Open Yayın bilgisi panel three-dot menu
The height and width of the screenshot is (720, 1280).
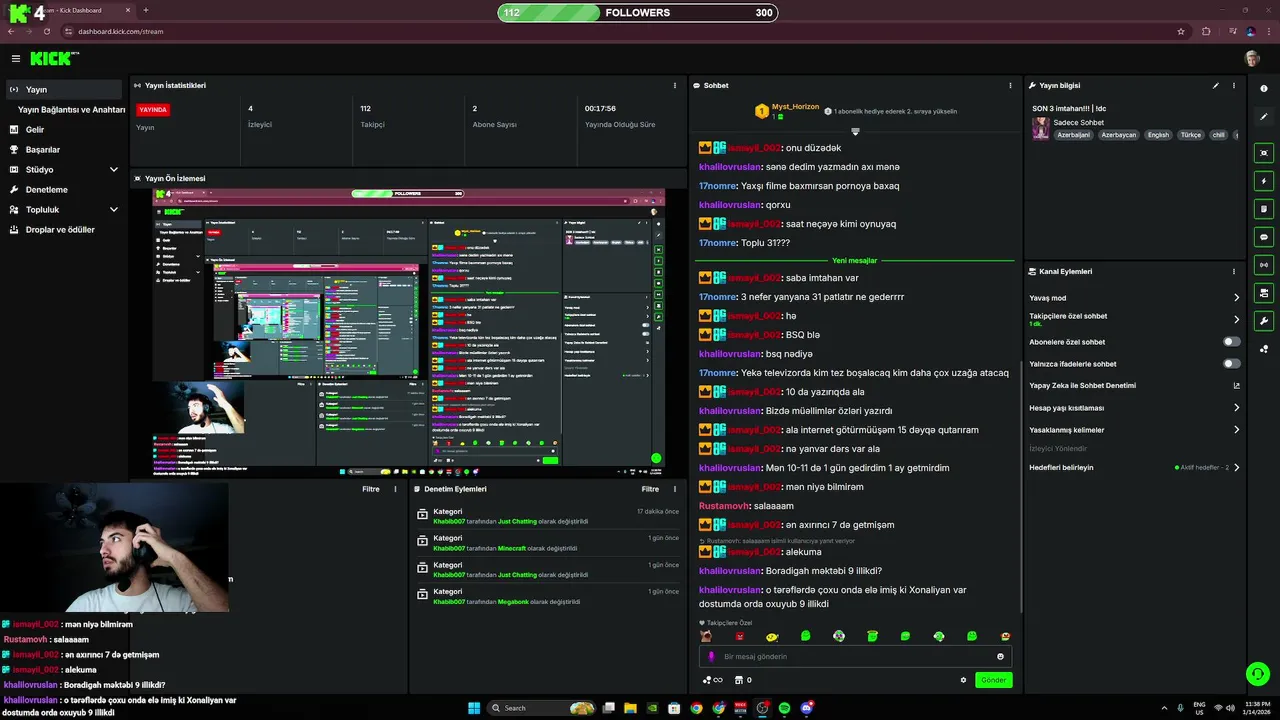tap(1234, 85)
